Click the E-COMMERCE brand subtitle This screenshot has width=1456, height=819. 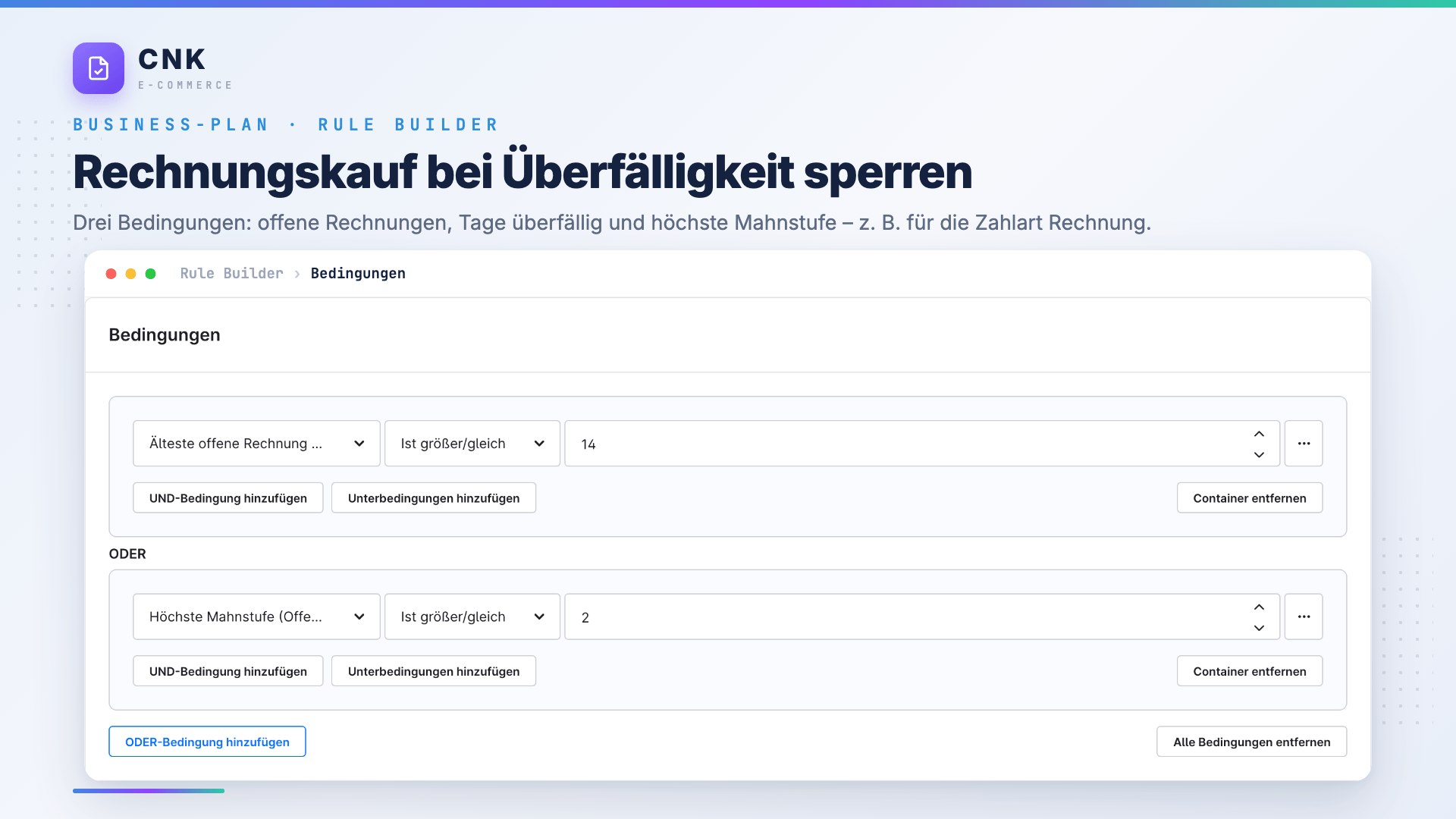pyautogui.click(x=185, y=86)
